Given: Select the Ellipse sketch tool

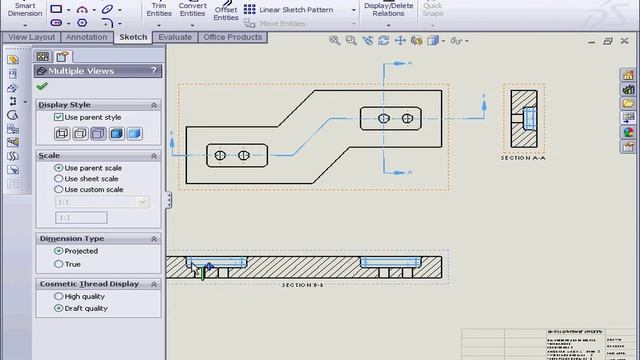Looking at the screenshot, I should 107,9.
